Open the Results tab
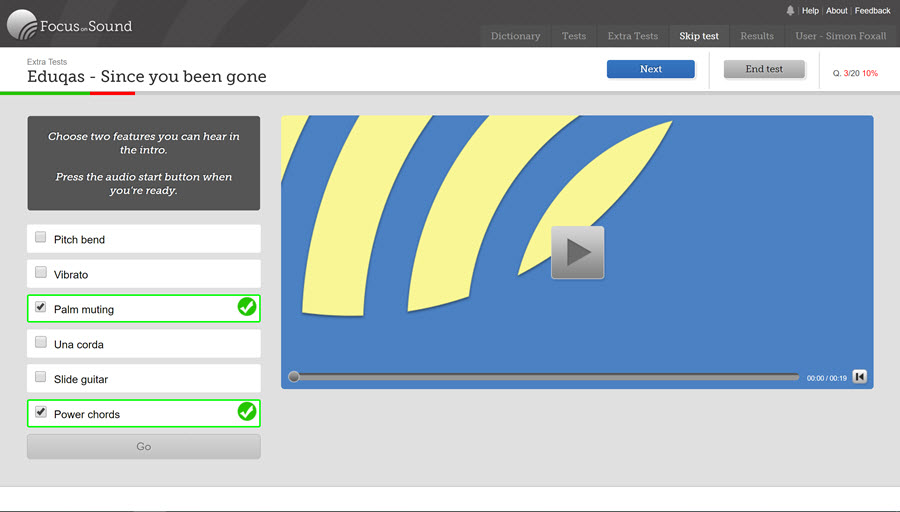 (x=757, y=36)
